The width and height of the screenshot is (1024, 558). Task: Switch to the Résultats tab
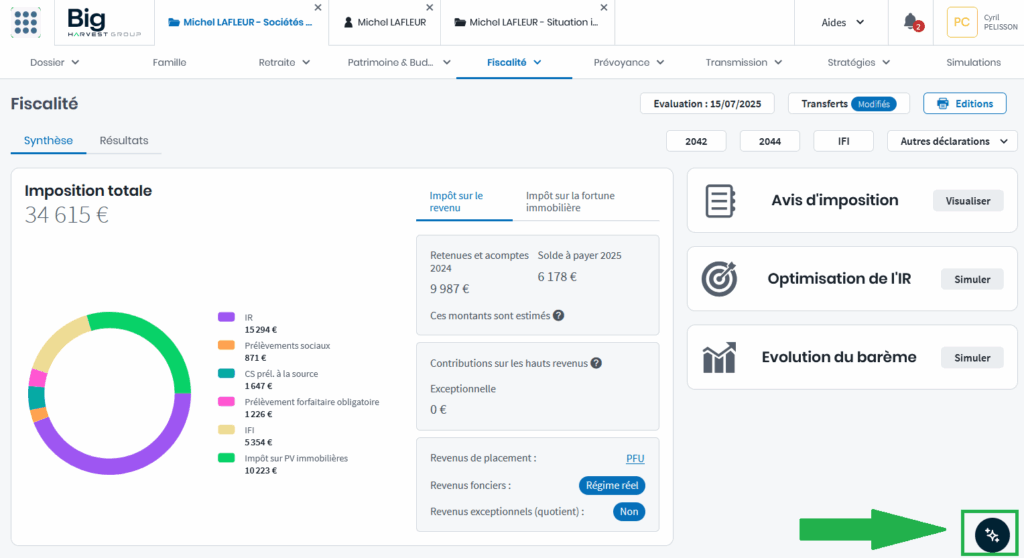pyautogui.click(x=124, y=141)
